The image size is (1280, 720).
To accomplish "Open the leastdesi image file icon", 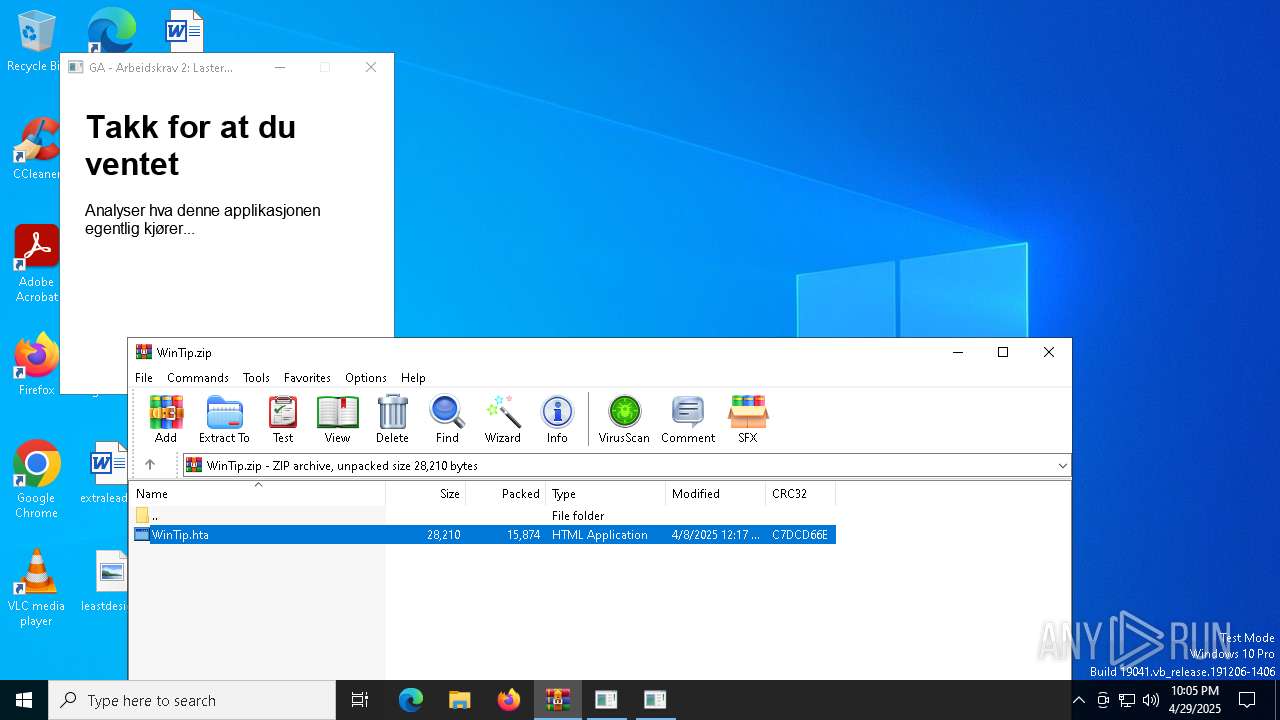I will click(x=104, y=580).
